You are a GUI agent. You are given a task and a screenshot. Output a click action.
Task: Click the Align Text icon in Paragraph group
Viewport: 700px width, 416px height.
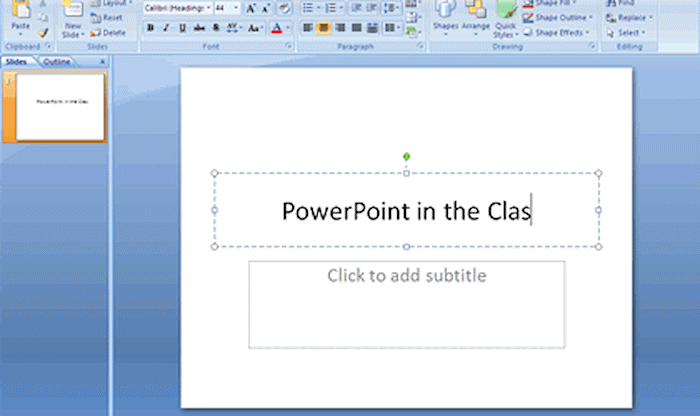pos(413,17)
